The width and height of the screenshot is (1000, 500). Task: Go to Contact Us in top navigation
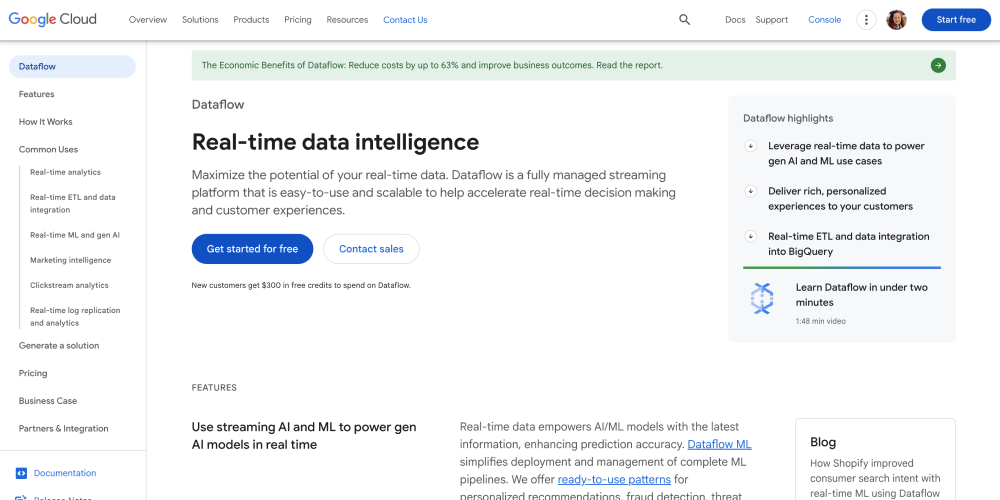(405, 20)
